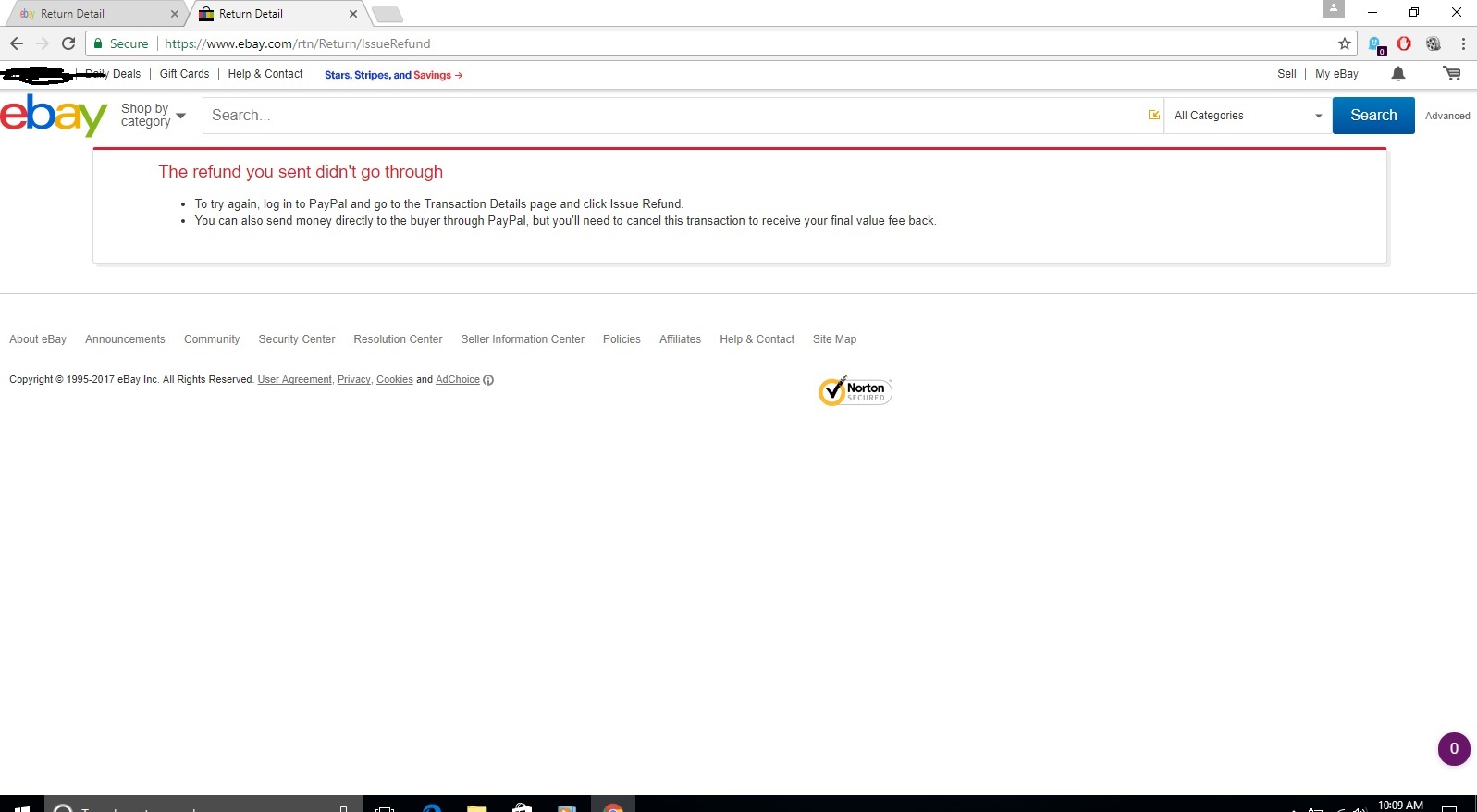
Task: Reload the current page
Action: (x=68, y=43)
